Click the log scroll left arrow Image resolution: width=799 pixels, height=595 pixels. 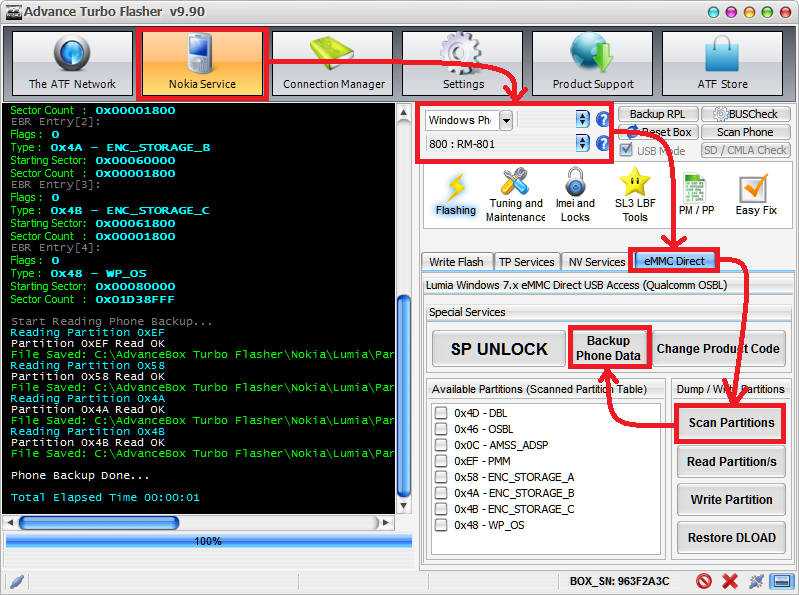(x=10, y=523)
